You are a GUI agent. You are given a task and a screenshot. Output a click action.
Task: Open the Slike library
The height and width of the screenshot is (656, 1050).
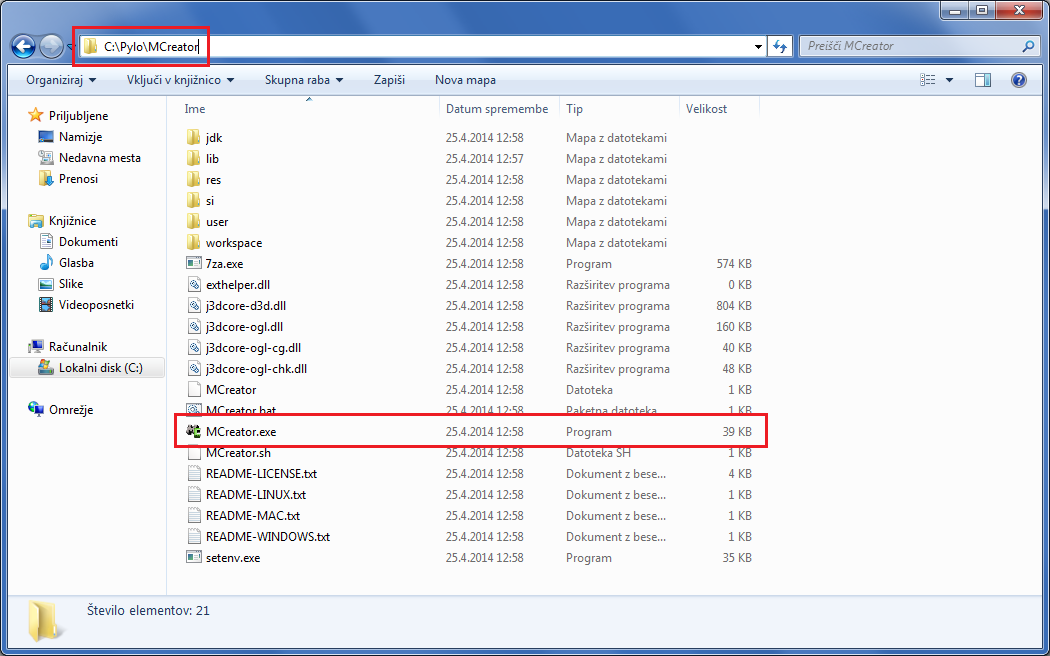[71, 284]
